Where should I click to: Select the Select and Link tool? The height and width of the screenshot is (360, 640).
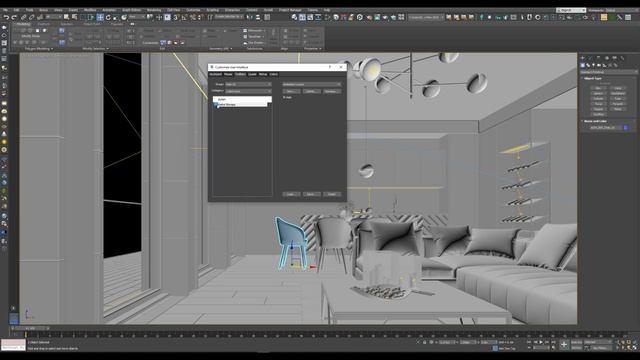(24, 18)
